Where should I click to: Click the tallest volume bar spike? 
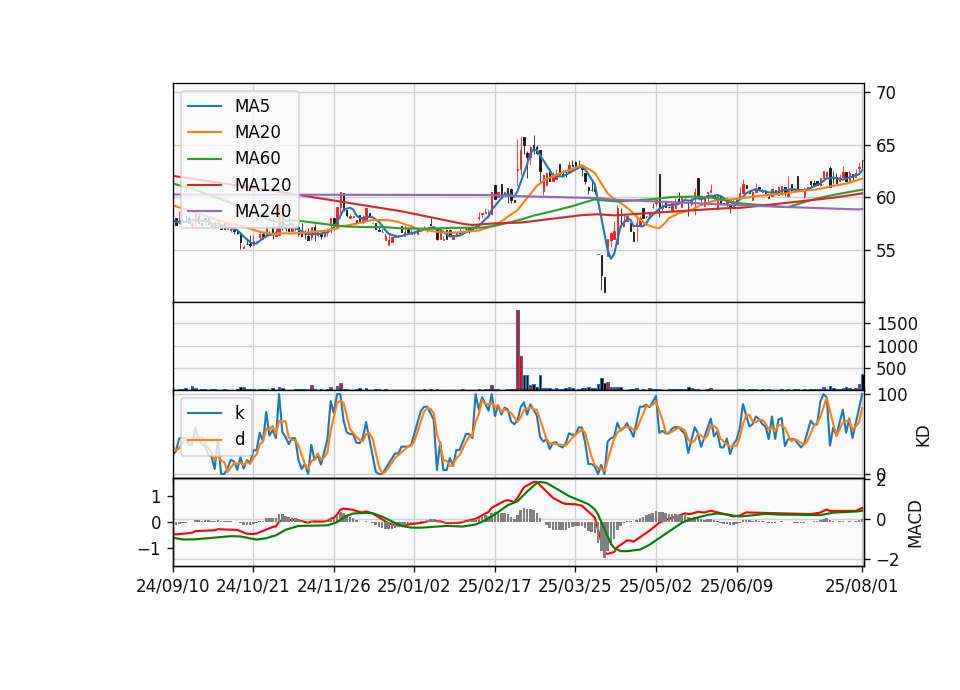[x=518, y=350]
